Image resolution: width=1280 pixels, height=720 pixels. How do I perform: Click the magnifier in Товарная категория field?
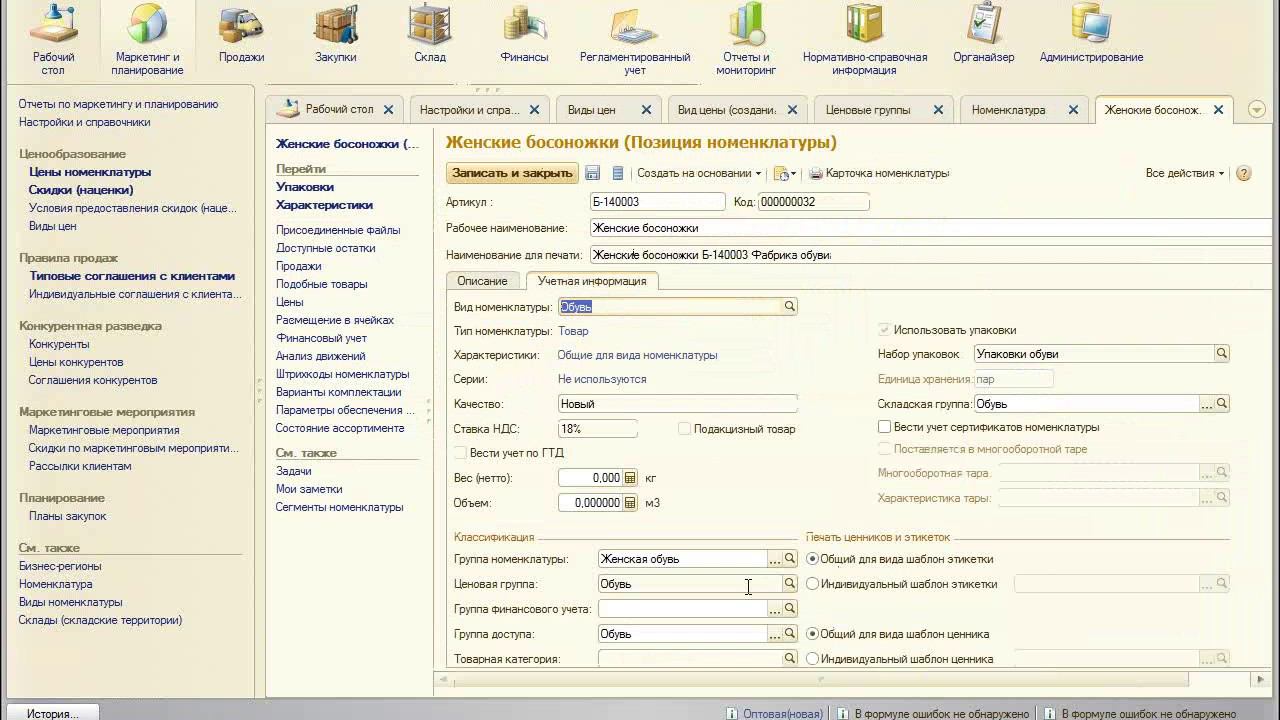pos(790,659)
